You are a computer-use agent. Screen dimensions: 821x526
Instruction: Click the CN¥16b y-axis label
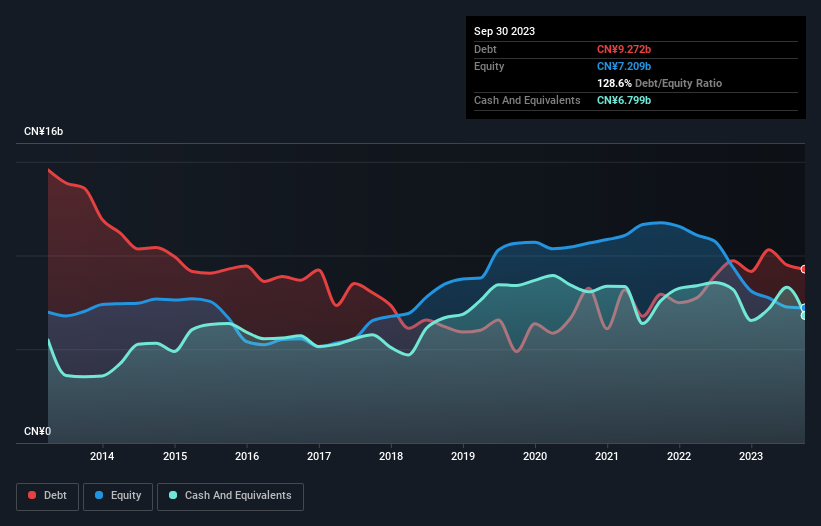tap(43, 131)
